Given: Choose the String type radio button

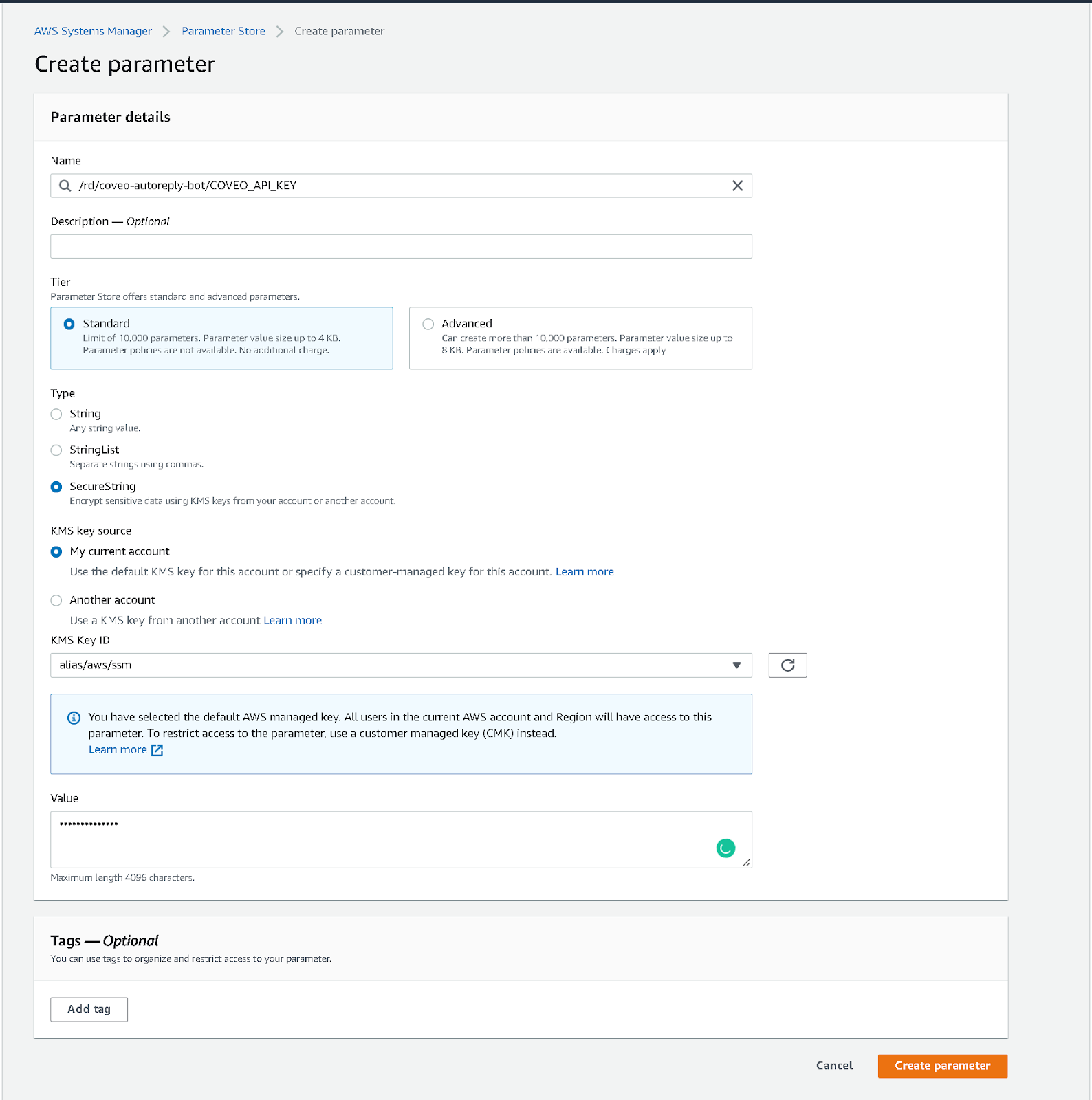Looking at the screenshot, I should (x=56, y=414).
